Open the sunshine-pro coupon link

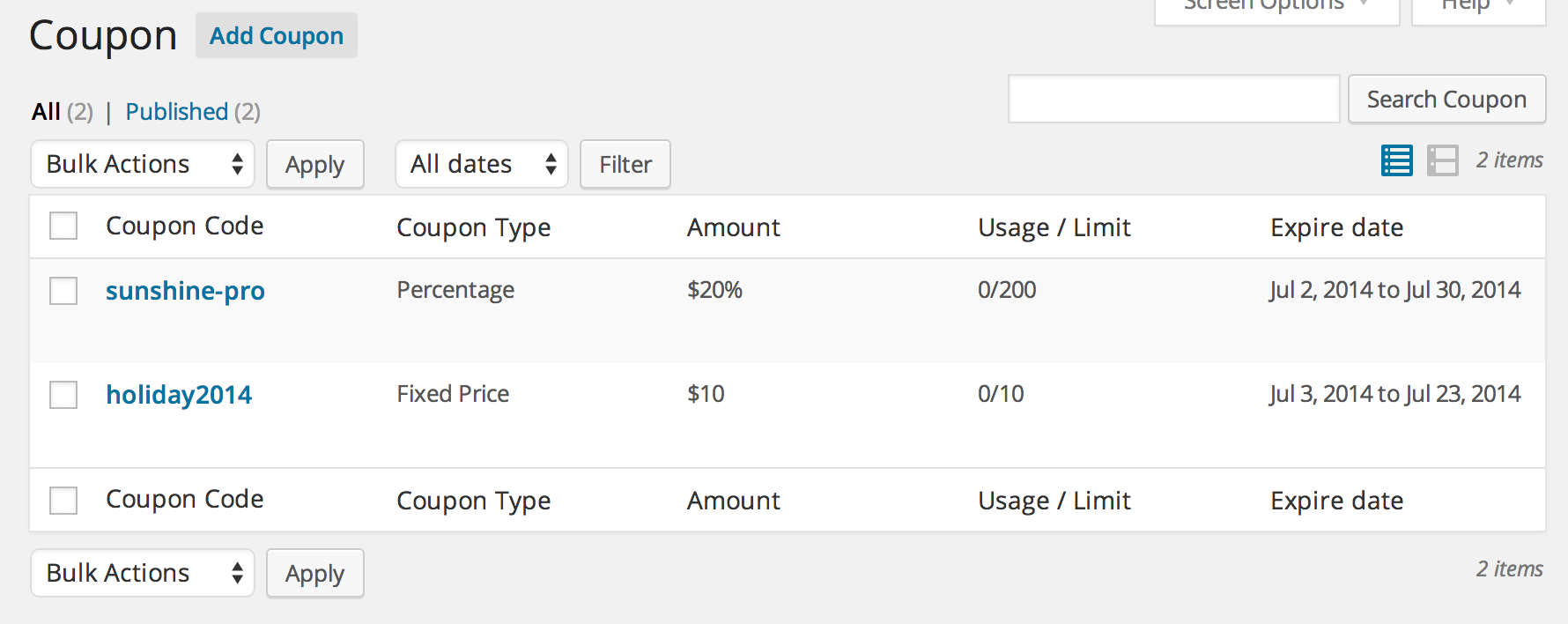point(185,291)
